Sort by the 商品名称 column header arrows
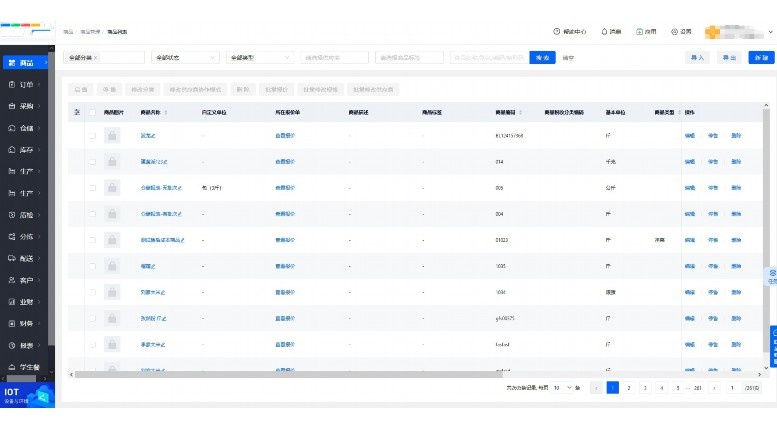Image resolution: width=777 pixels, height=428 pixels. [166, 112]
